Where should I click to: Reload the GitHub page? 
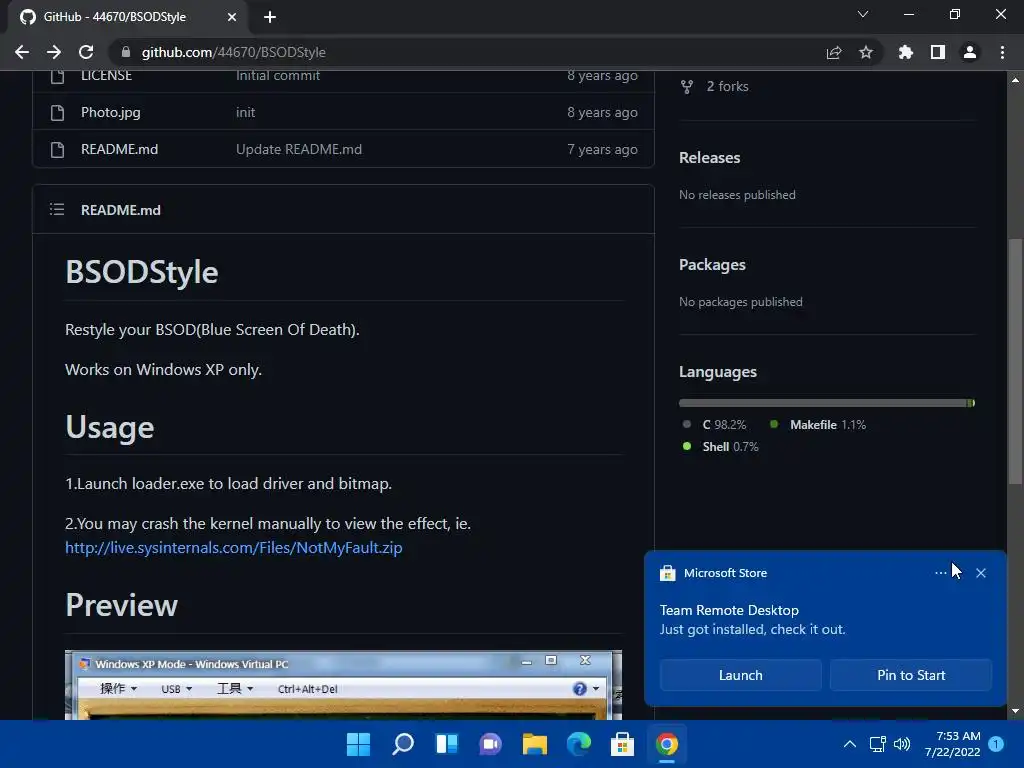coord(86,52)
